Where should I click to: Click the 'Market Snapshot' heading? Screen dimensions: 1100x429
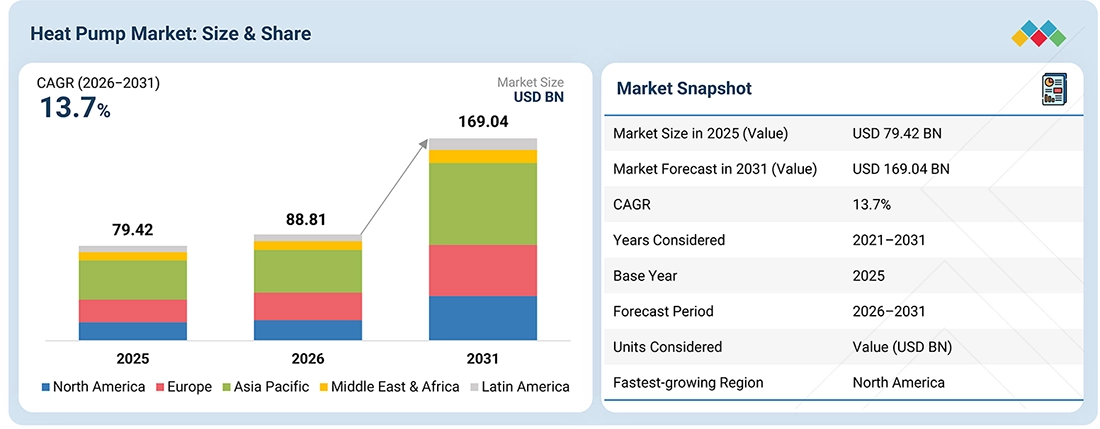(684, 88)
